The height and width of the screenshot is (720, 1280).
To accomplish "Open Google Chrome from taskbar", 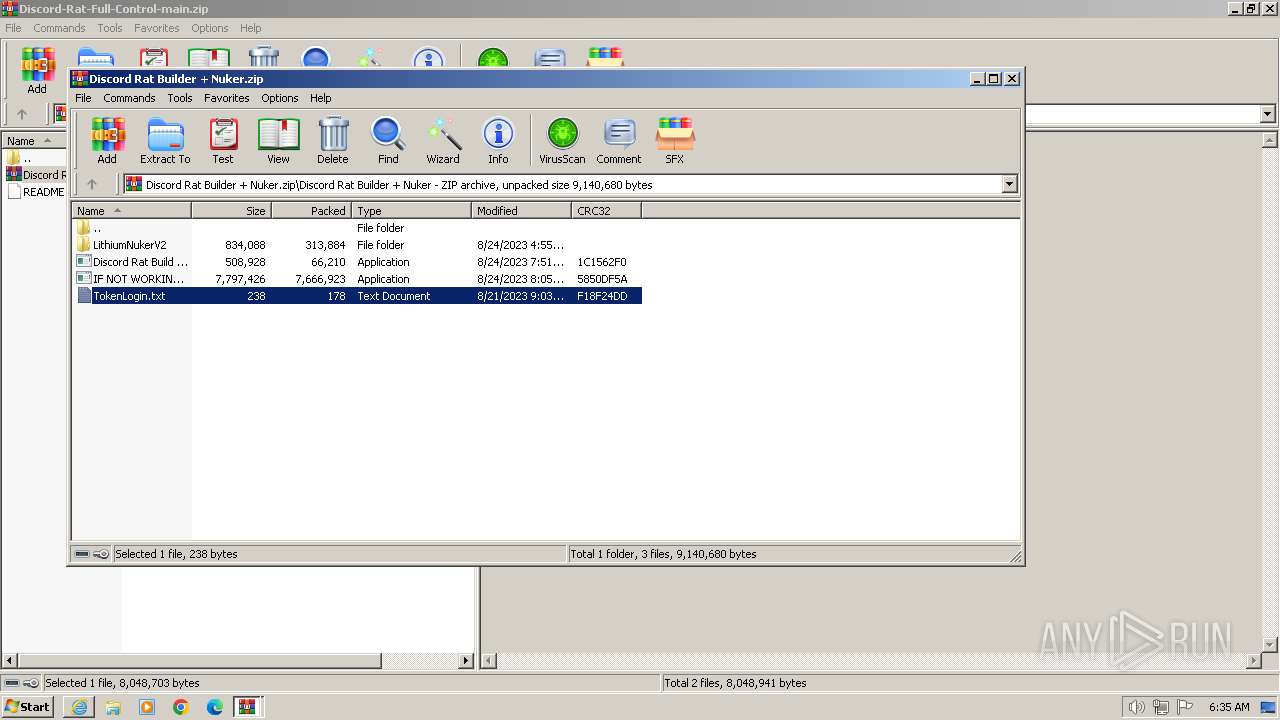I will tap(181, 707).
